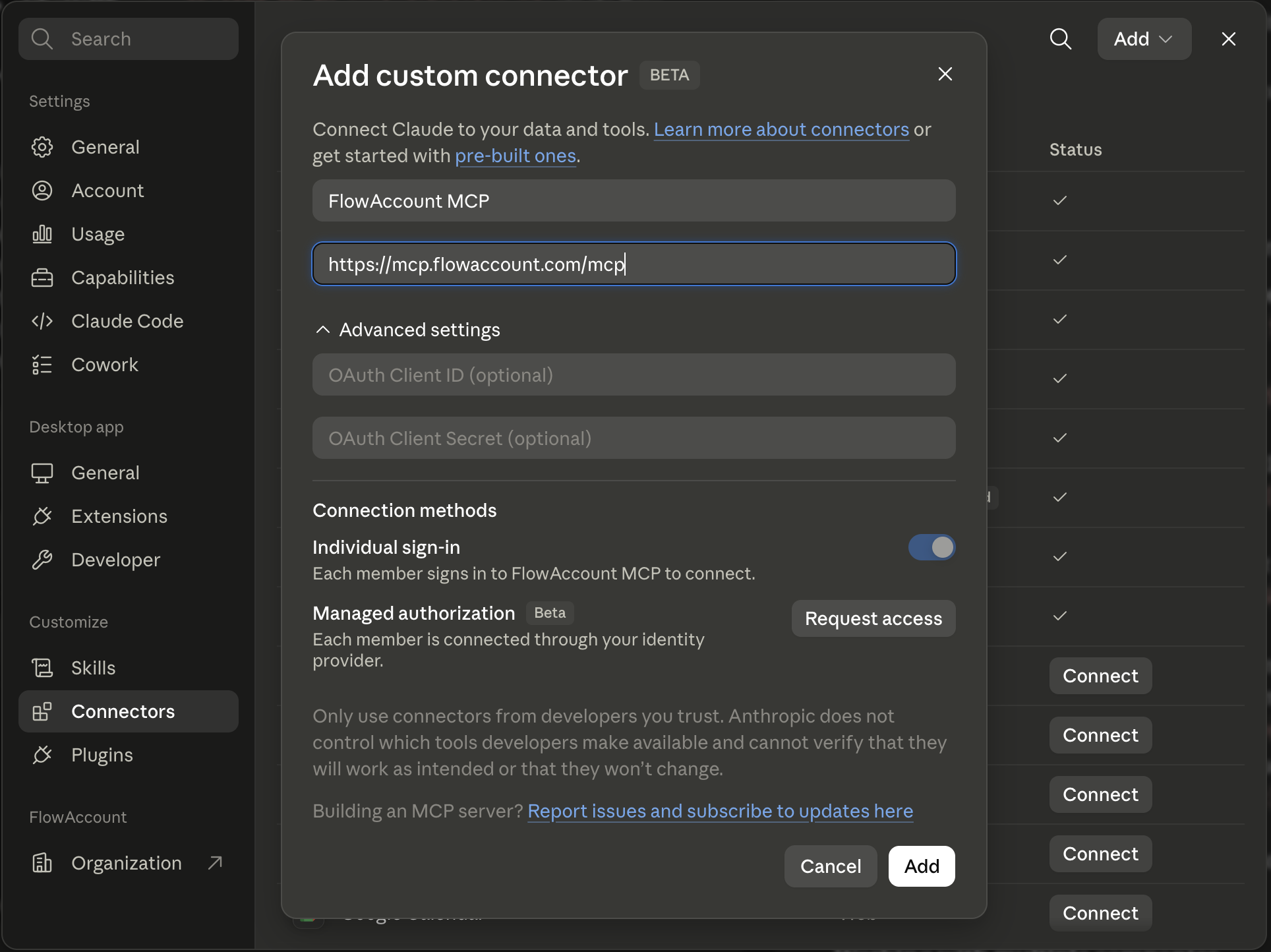Click Request access for Managed authorization

click(x=873, y=618)
